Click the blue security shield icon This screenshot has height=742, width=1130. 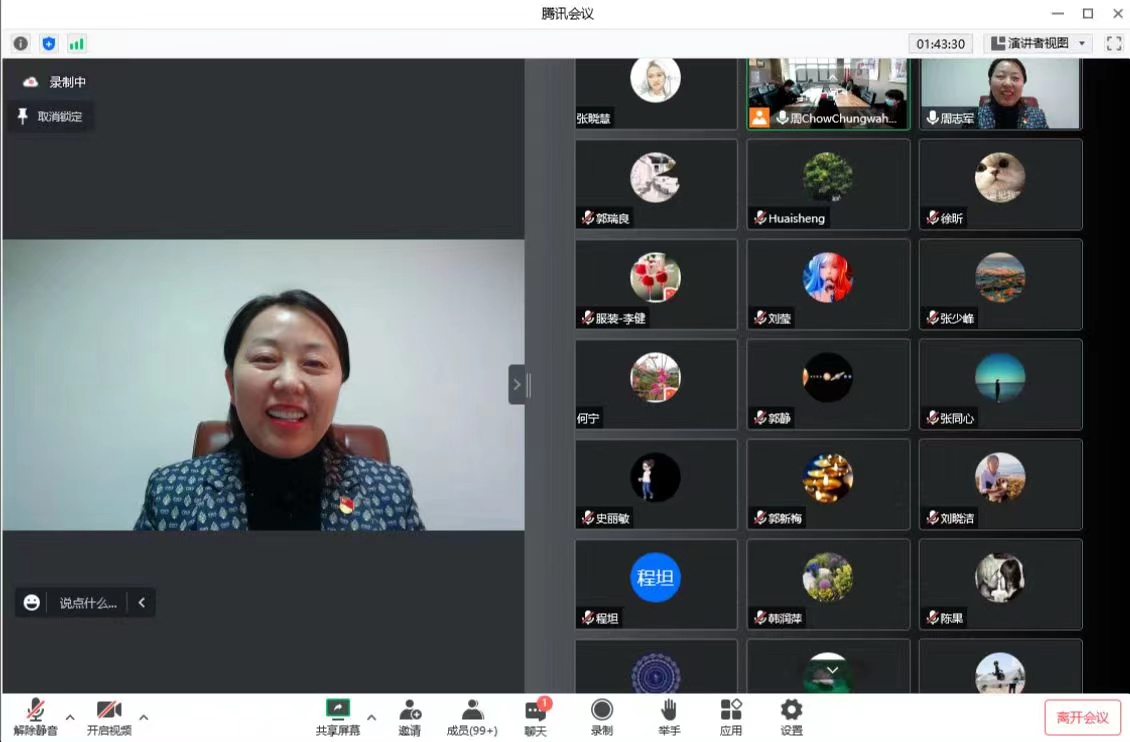click(x=48, y=44)
